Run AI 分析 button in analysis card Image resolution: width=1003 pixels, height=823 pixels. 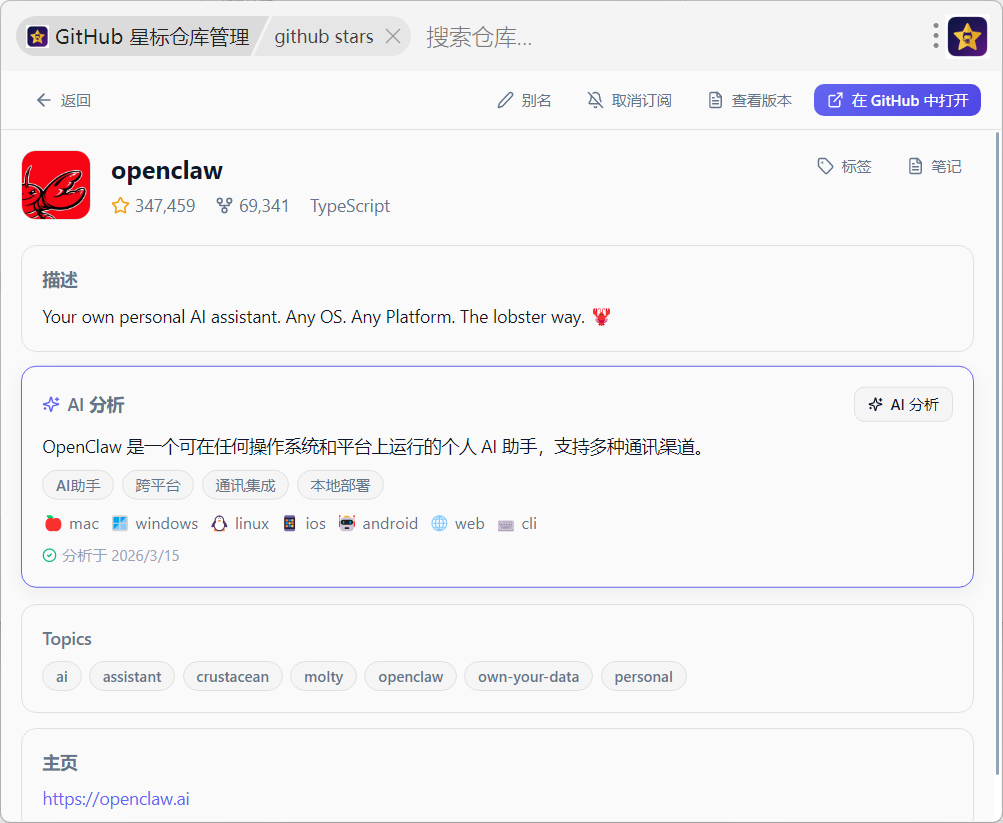point(903,404)
